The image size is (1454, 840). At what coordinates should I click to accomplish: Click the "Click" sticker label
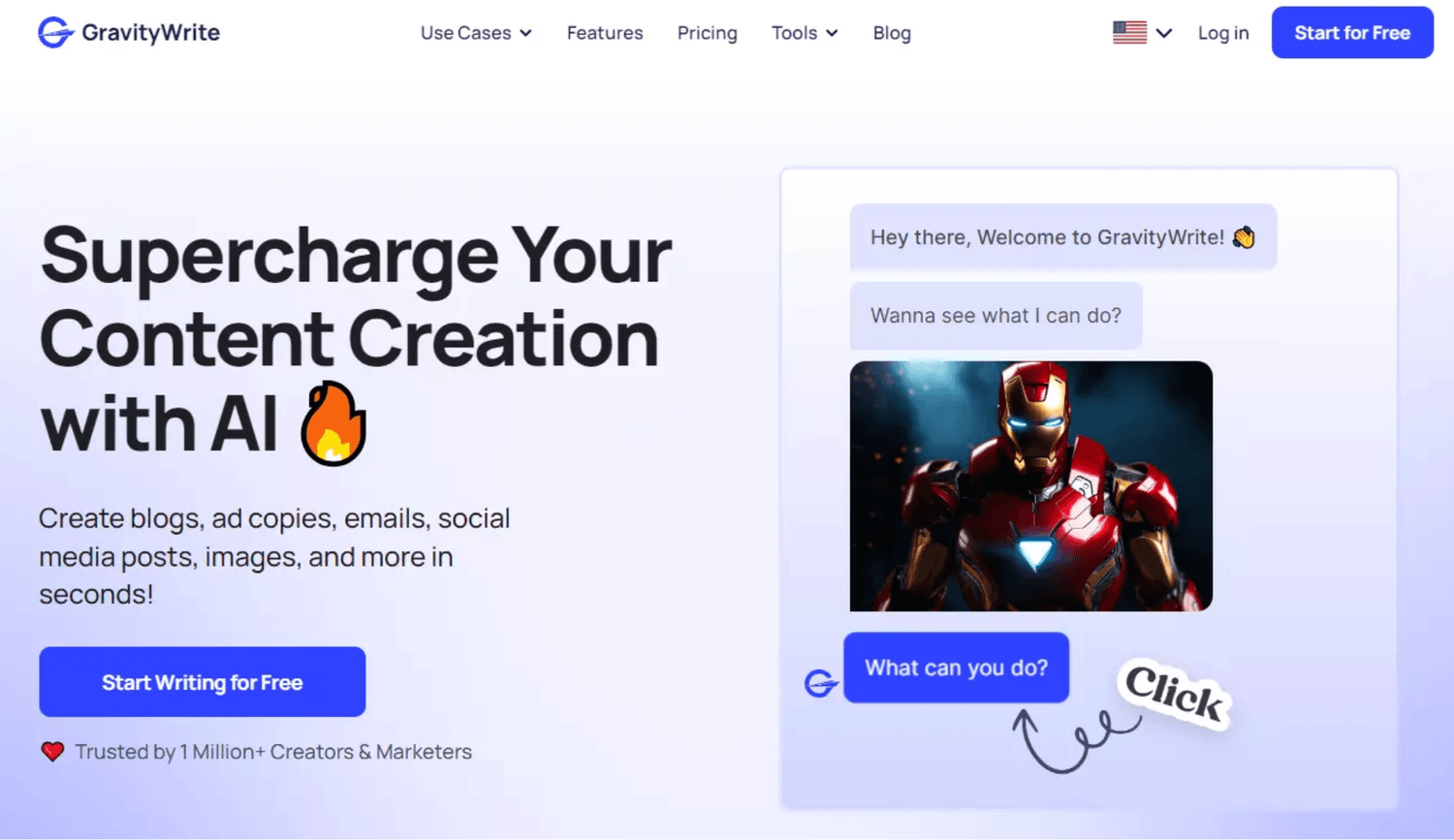1174,693
